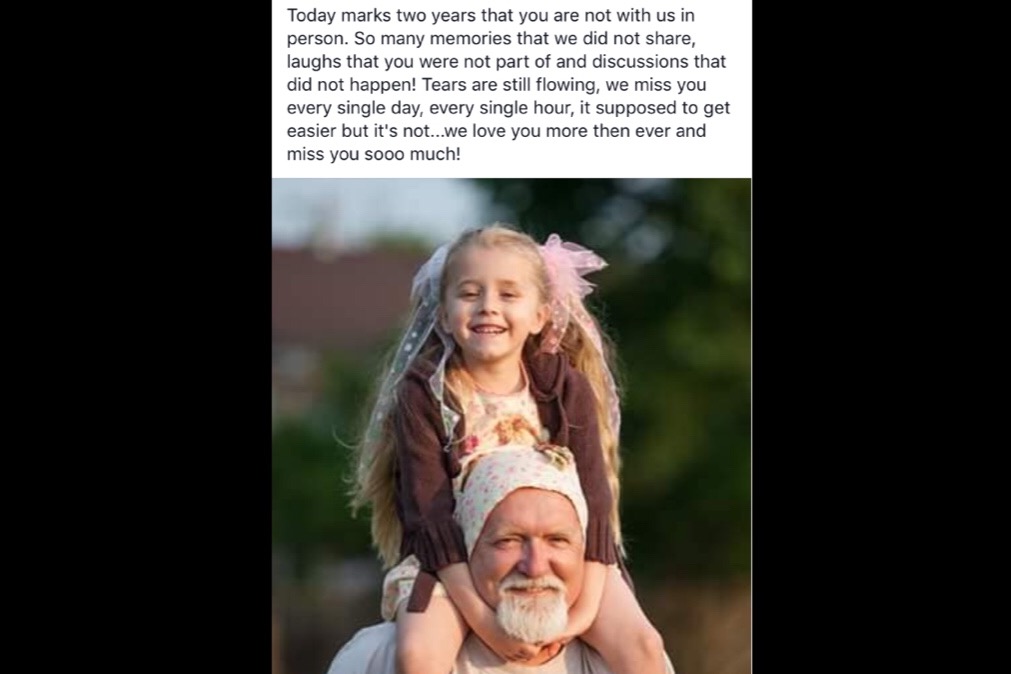Click the line 'miss you sooo much!'
Screen dimensions: 1011x674
(374, 154)
